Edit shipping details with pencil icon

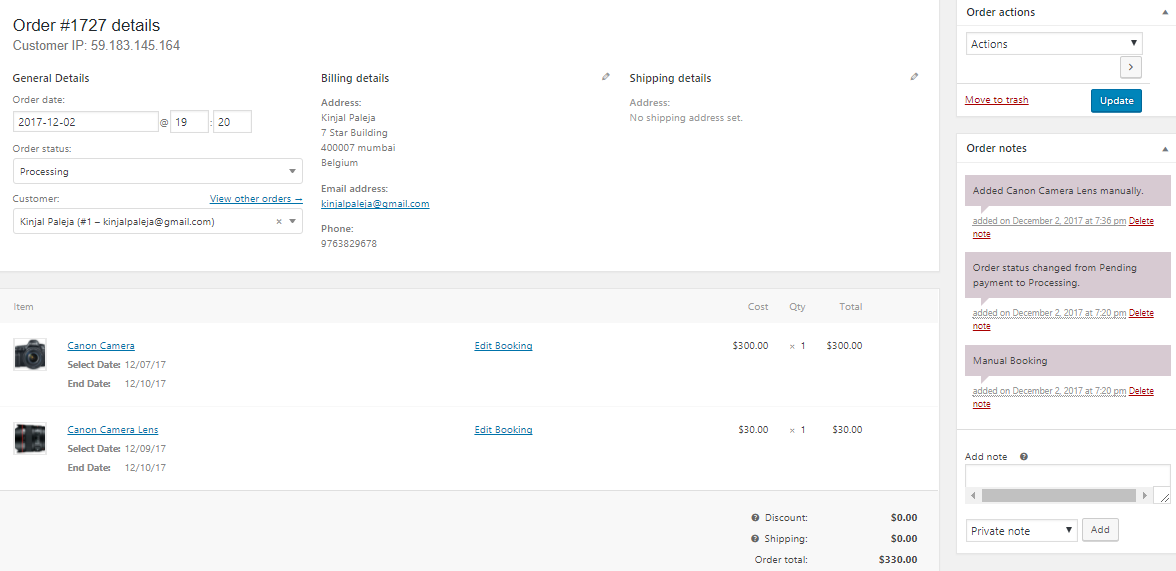point(914,77)
